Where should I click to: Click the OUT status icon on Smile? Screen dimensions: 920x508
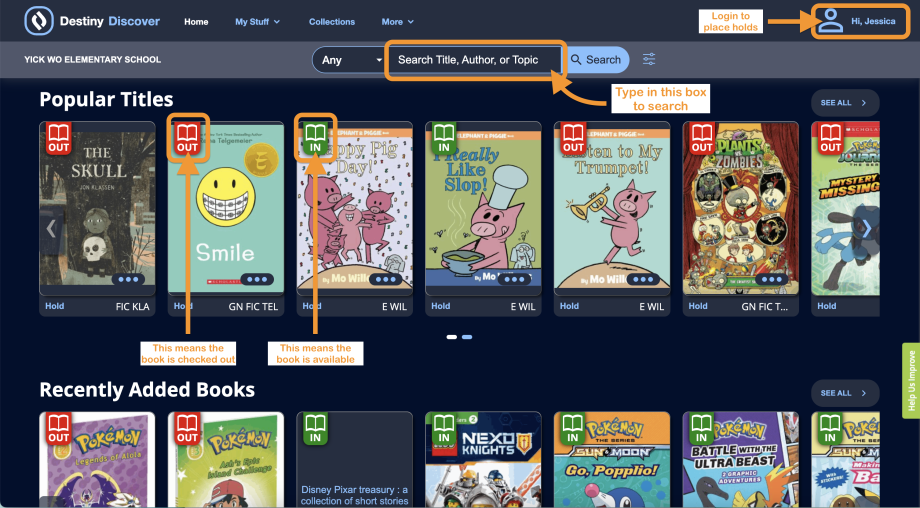tap(187, 137)
